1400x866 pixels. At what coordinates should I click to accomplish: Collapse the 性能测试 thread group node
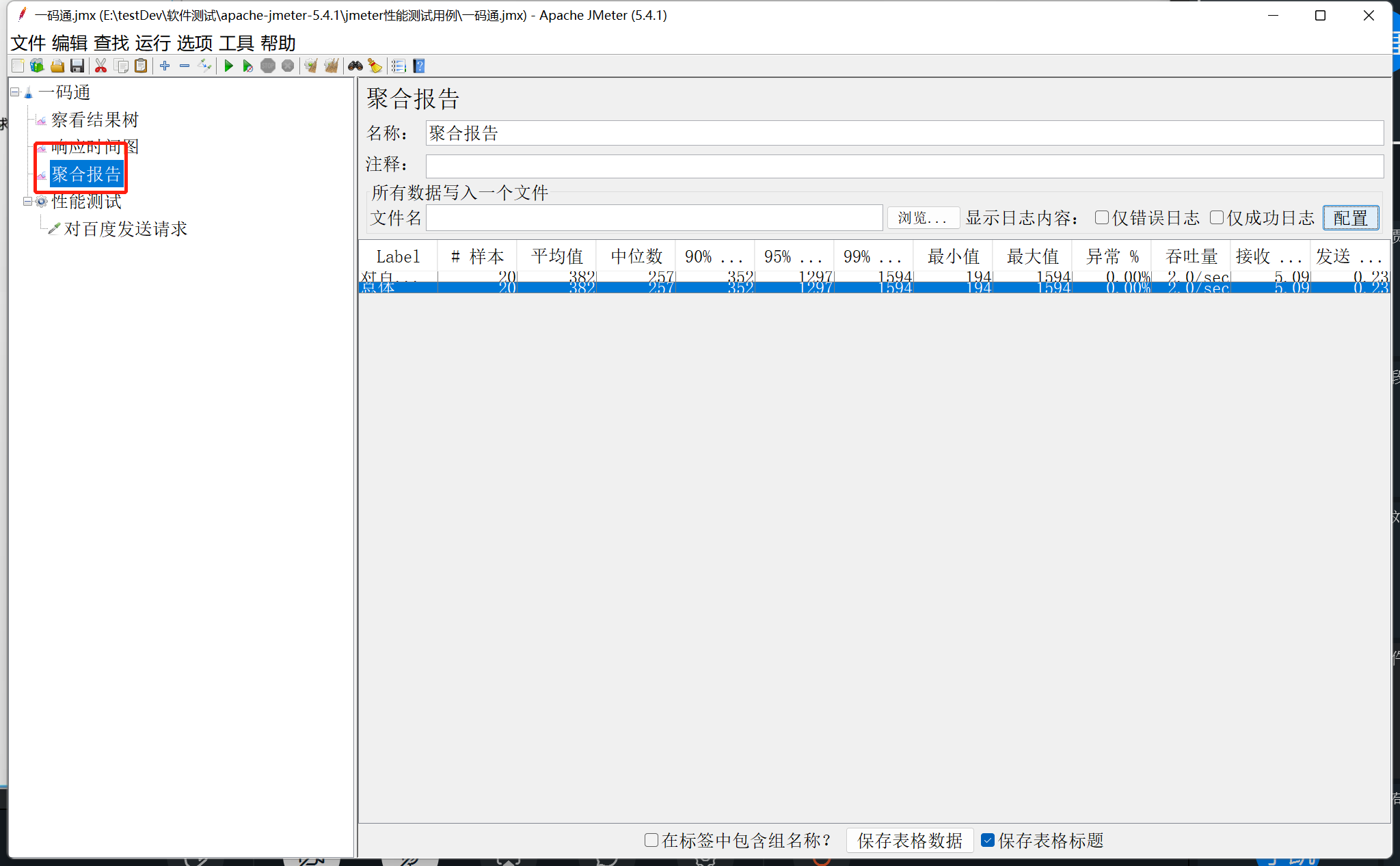tap(27, 201)
